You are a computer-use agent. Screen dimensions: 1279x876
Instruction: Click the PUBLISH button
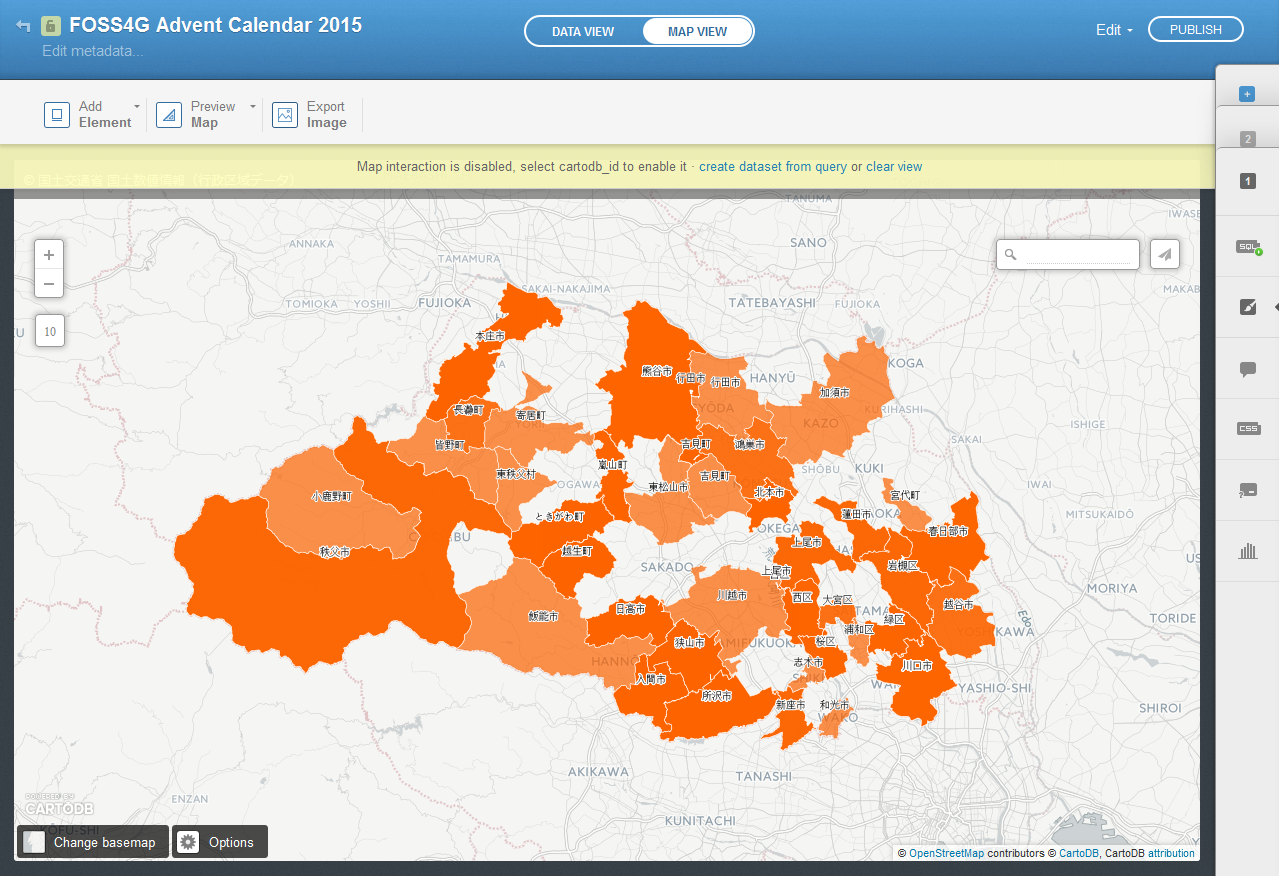pyautogui.click(x=1195, y=30)
